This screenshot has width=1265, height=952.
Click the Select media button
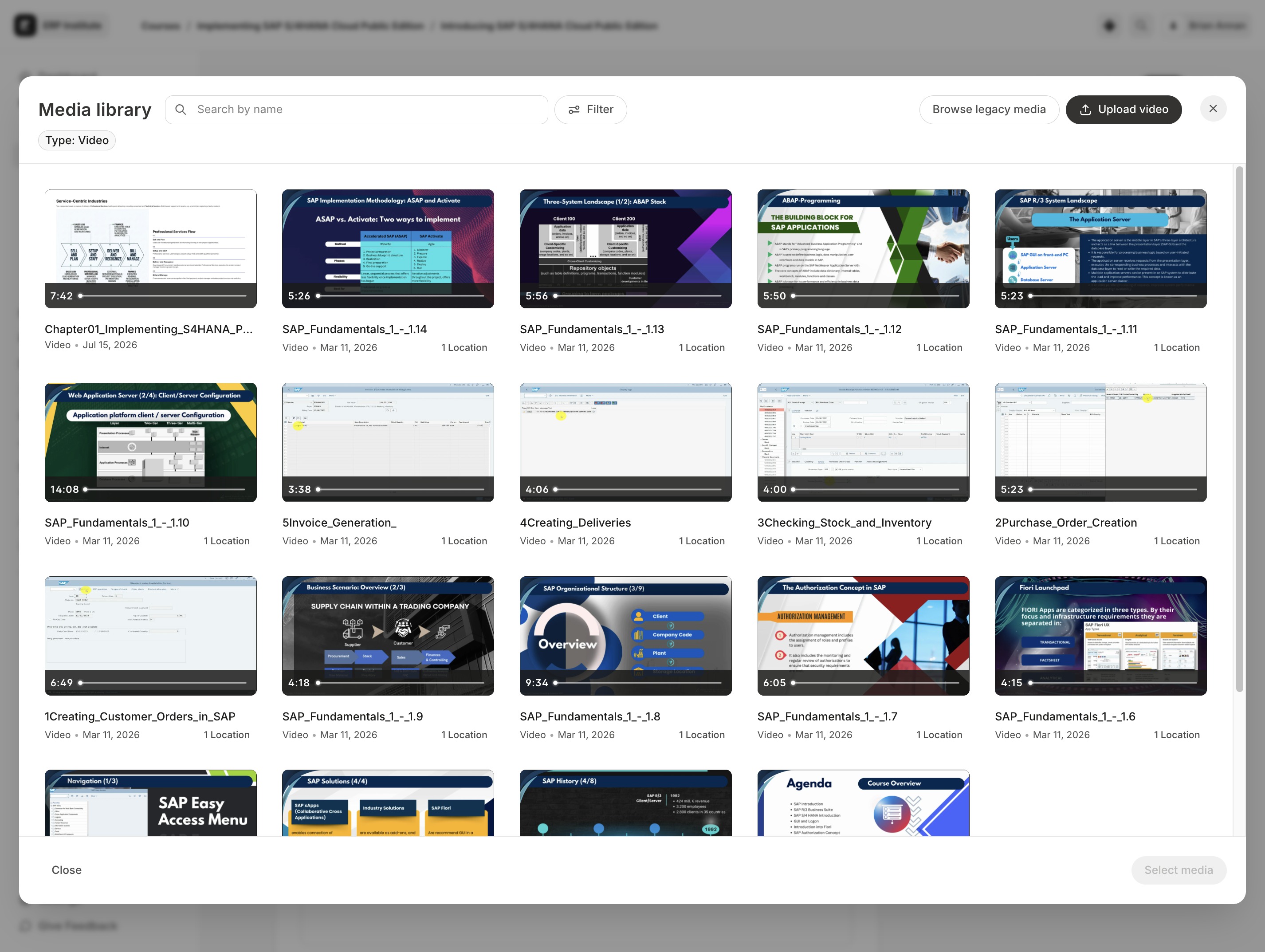(x=1178, y=869)
